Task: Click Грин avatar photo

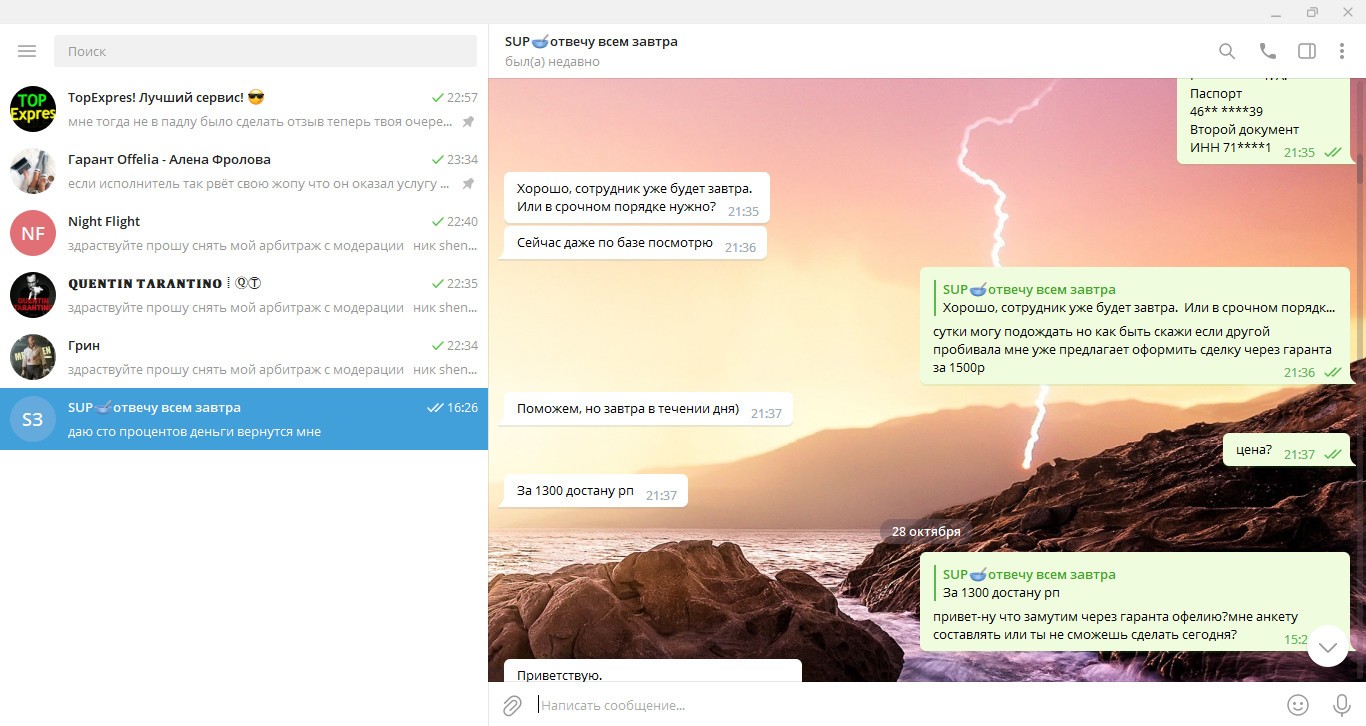Action: (33, 357)
